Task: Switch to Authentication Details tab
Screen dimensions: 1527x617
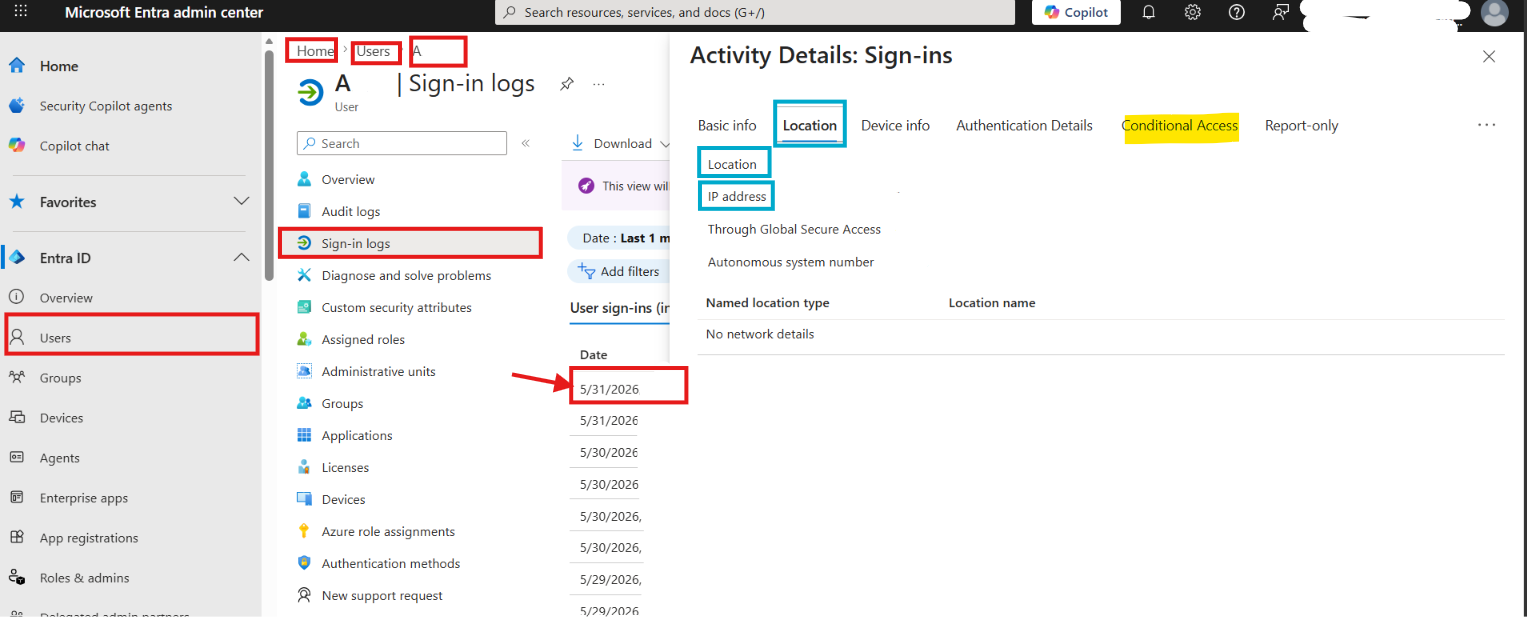Action: (1024, 126)
